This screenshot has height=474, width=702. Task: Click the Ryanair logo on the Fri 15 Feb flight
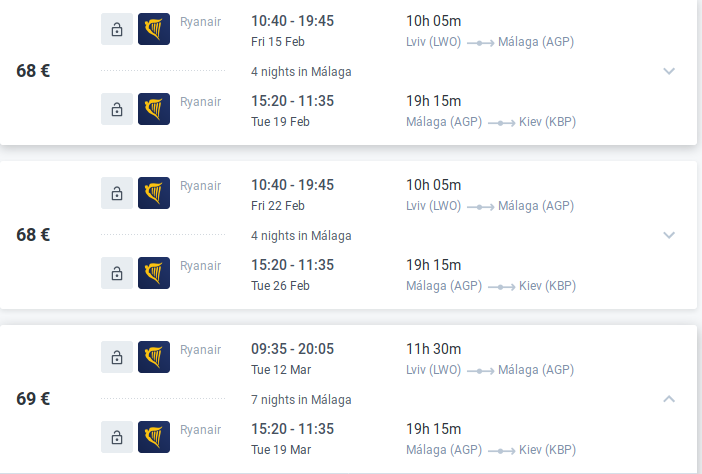click(x=154, y=29)
